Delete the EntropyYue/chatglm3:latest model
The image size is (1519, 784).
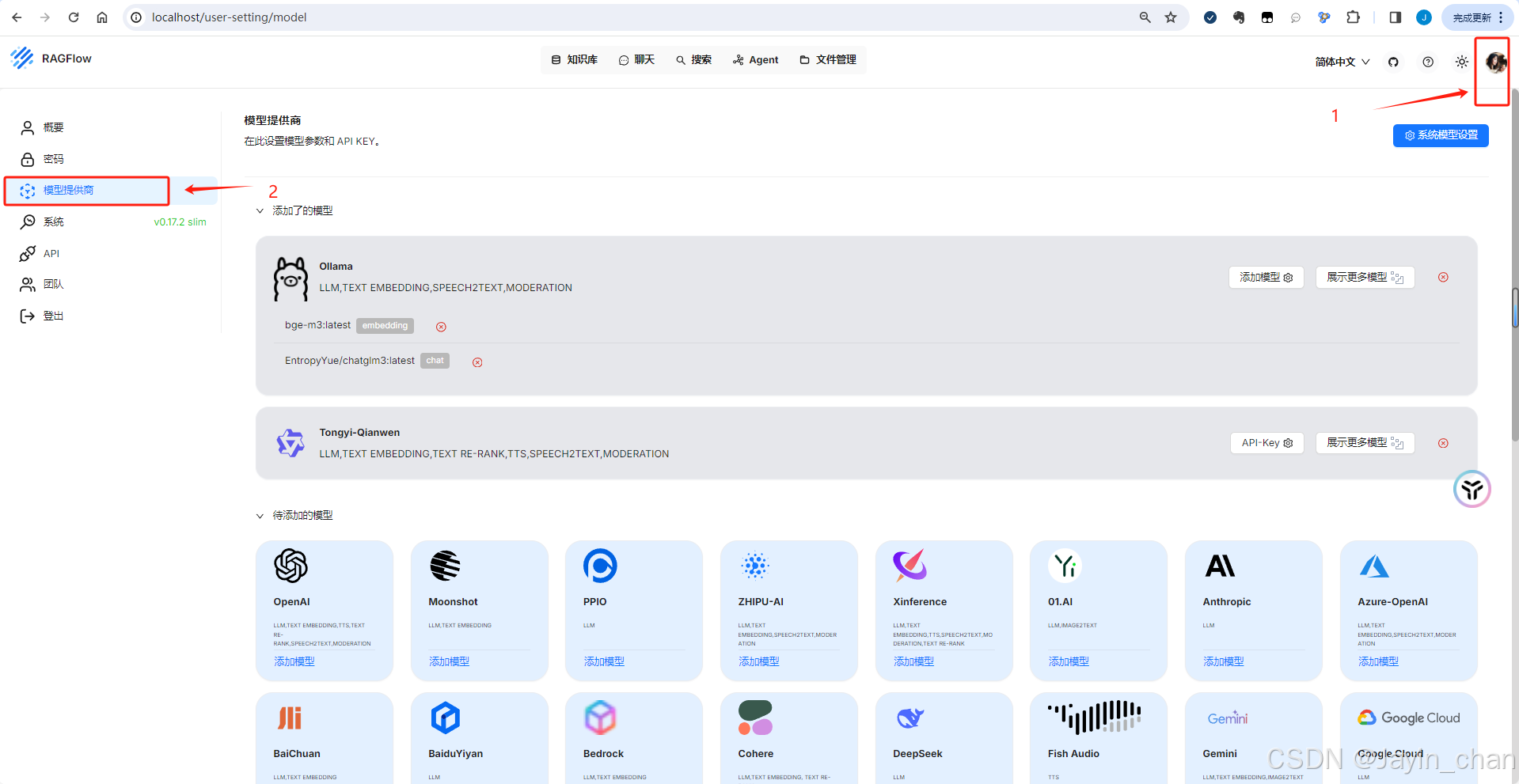[x=477, y=362]
